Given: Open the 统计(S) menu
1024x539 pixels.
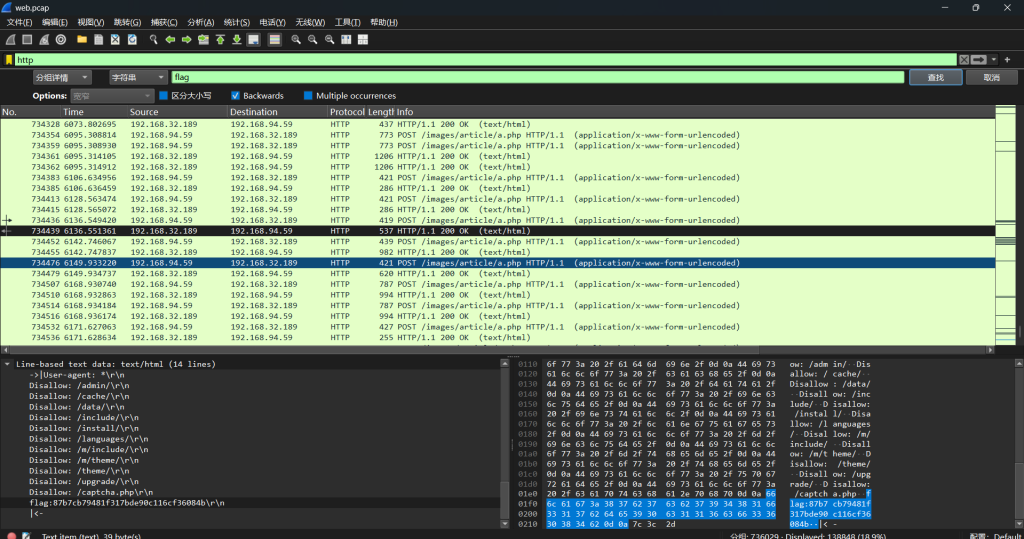Looking at the screenshot, I should [236, 22].
